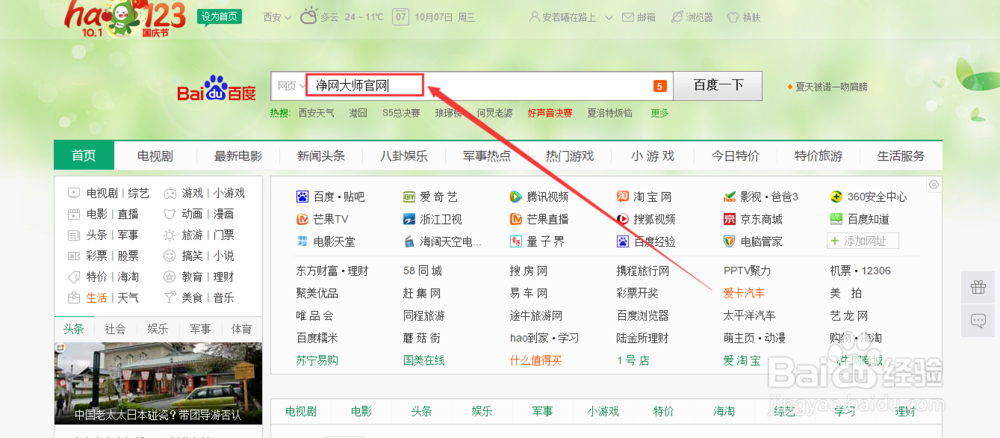The image size is (1000, 438).
Task: Open the news photo thumbnail
Action: (158, 383)
